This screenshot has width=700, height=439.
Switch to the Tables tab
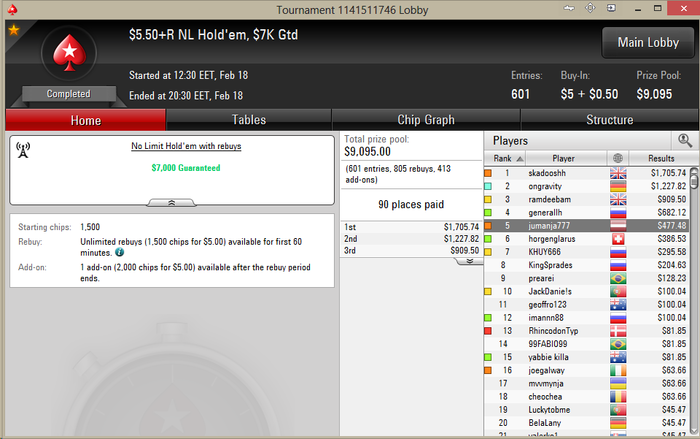pos(249,120)
